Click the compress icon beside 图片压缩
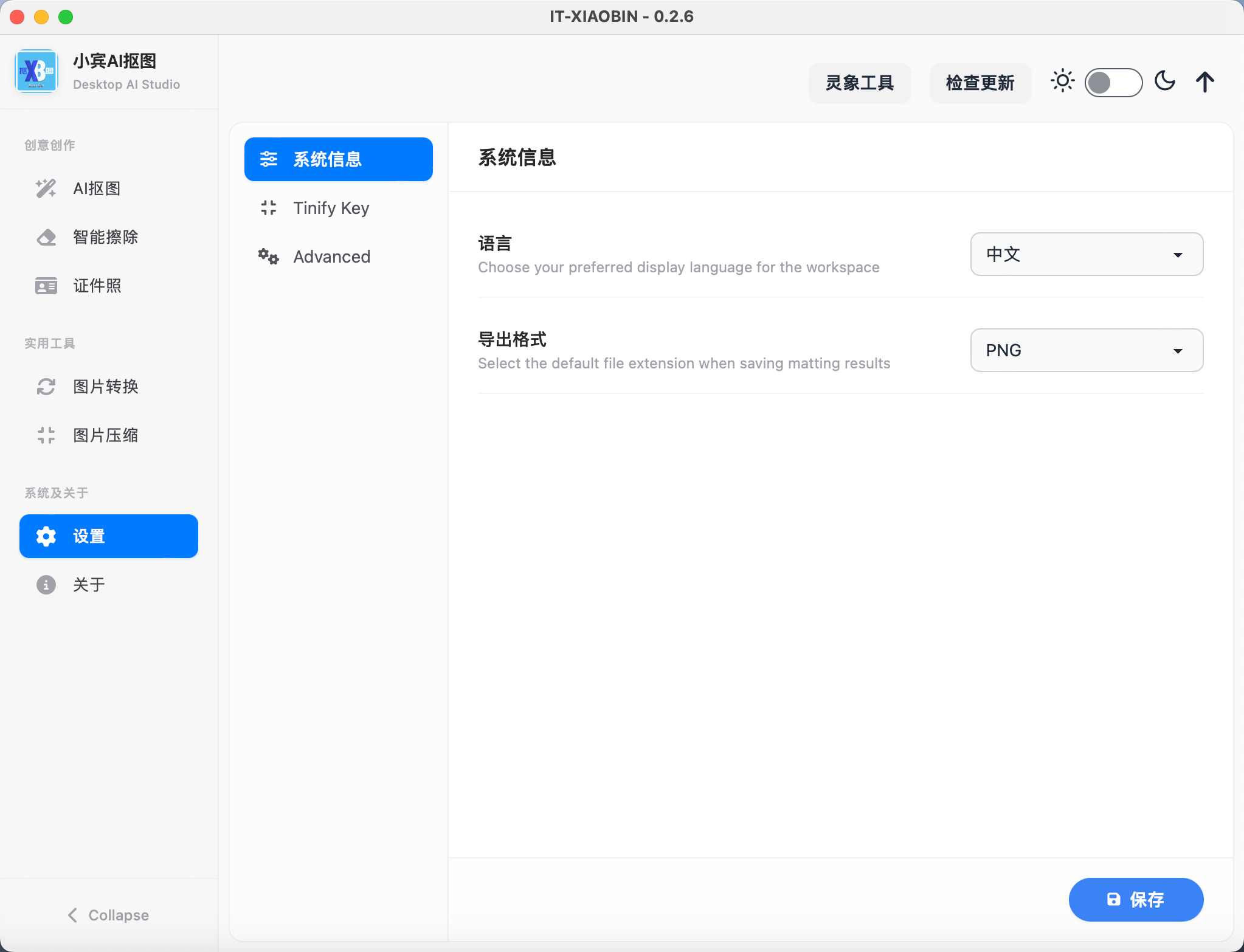The height and width of the screenshot is (952, 1244). pyautogui.click(x=46, y=435)
